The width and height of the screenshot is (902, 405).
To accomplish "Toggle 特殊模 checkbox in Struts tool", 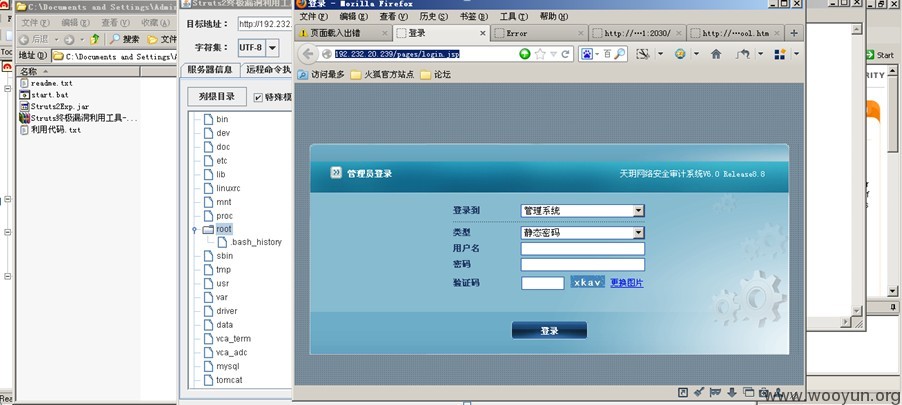I will pyautogui.click(x=258, y=97).
